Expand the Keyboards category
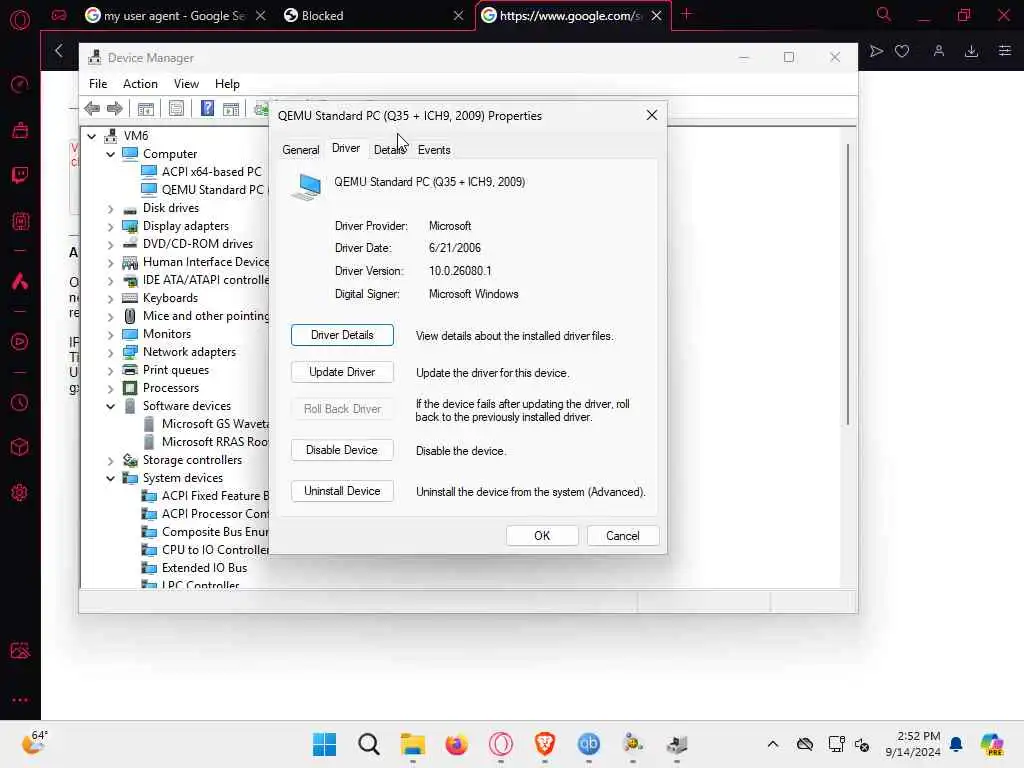 coord(110,298)
